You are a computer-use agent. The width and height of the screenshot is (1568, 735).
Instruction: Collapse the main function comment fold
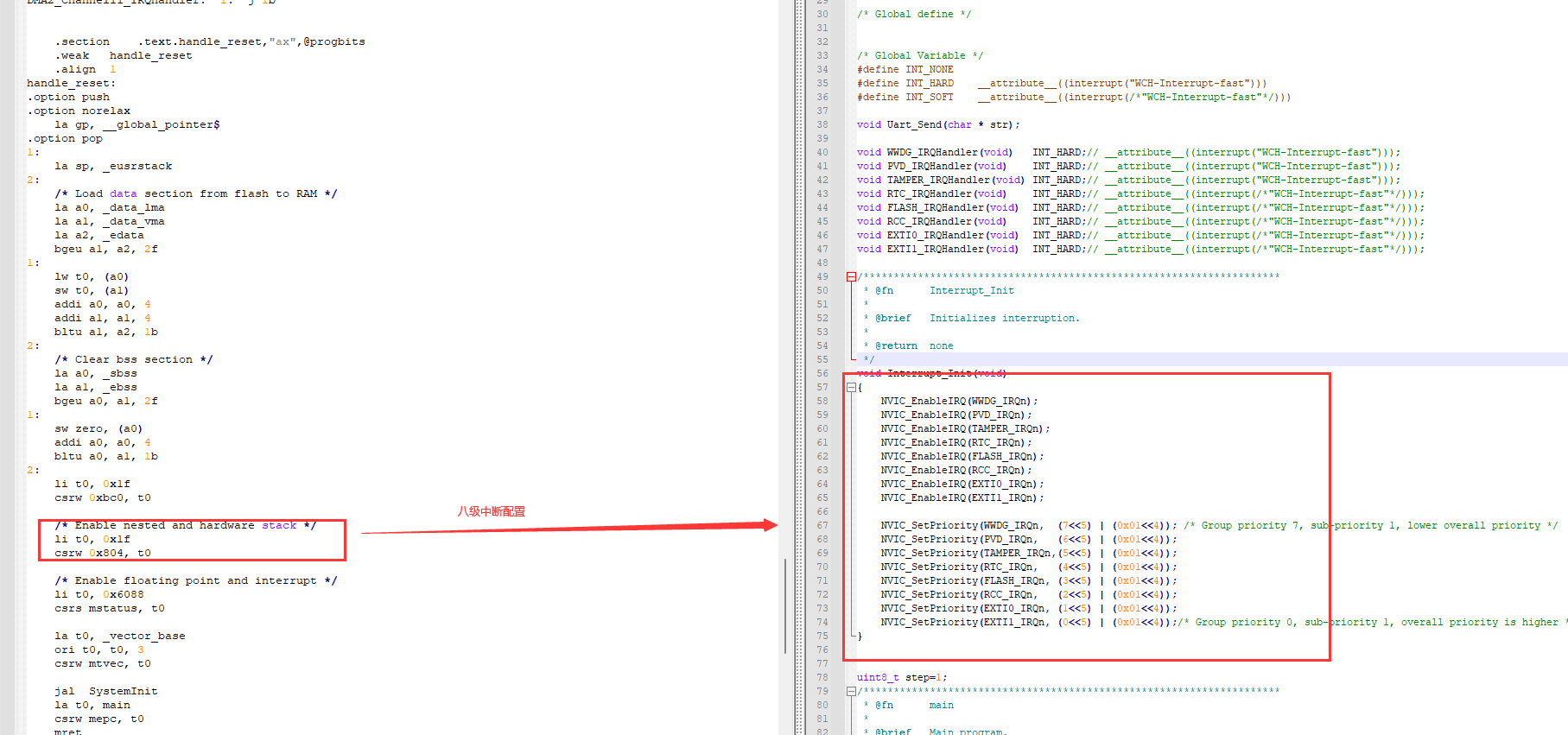pos(852,691)
